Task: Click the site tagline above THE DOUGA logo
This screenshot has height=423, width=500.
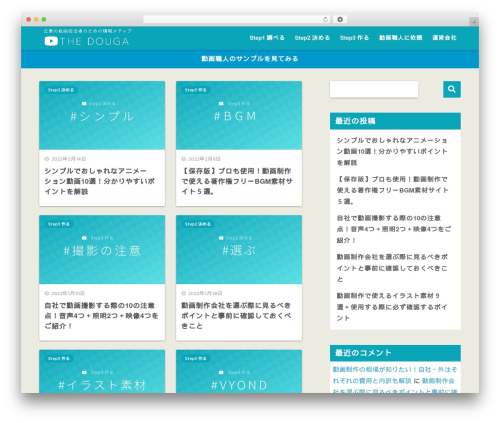Action: point(88,31)
